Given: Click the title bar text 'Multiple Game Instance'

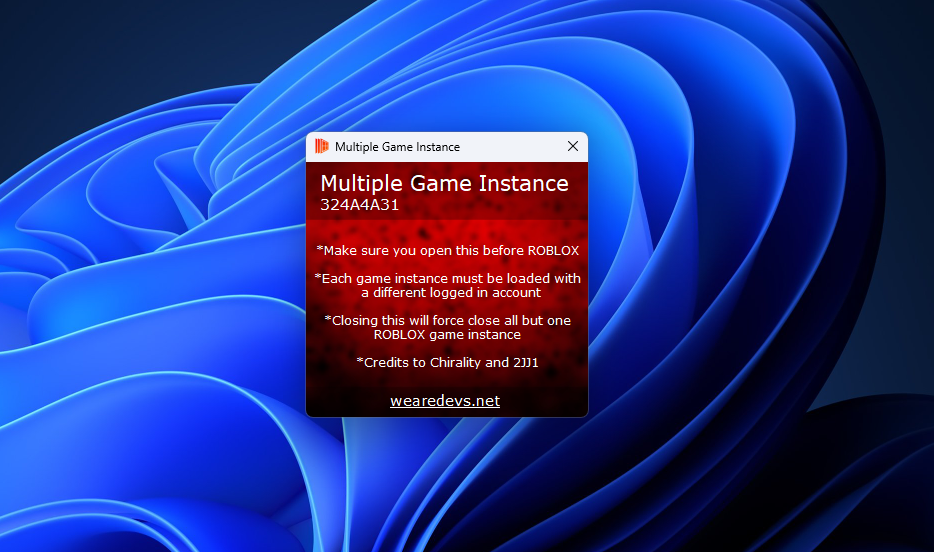Looking at the screenshot, I should (x=397, y=147).
